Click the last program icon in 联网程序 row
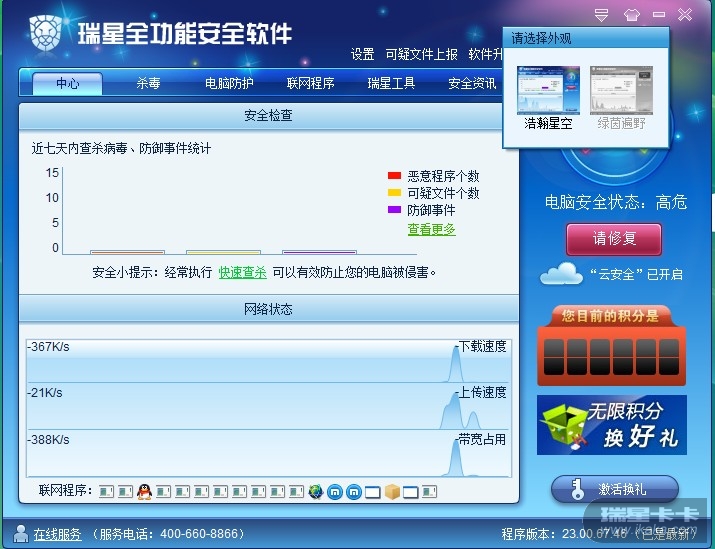The width and height of the screenshot is (715, 549). tap(430, 492)
